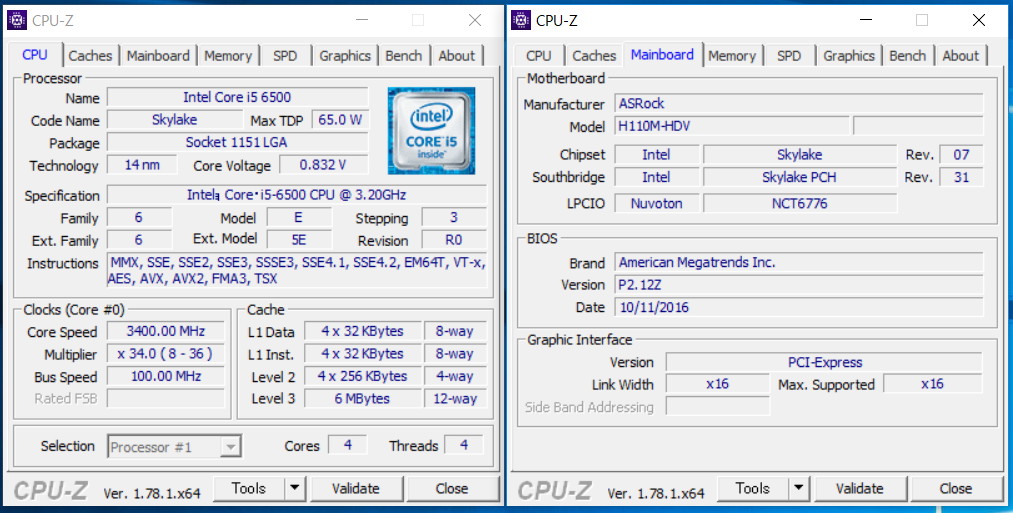
Task: Click the Cores count field
Action: (348, 445)
